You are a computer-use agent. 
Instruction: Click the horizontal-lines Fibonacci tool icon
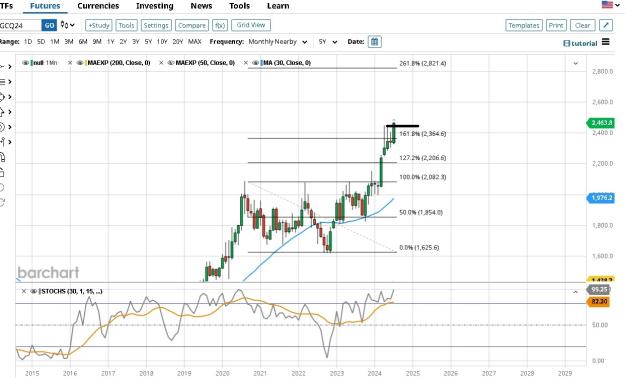(2, 82)
